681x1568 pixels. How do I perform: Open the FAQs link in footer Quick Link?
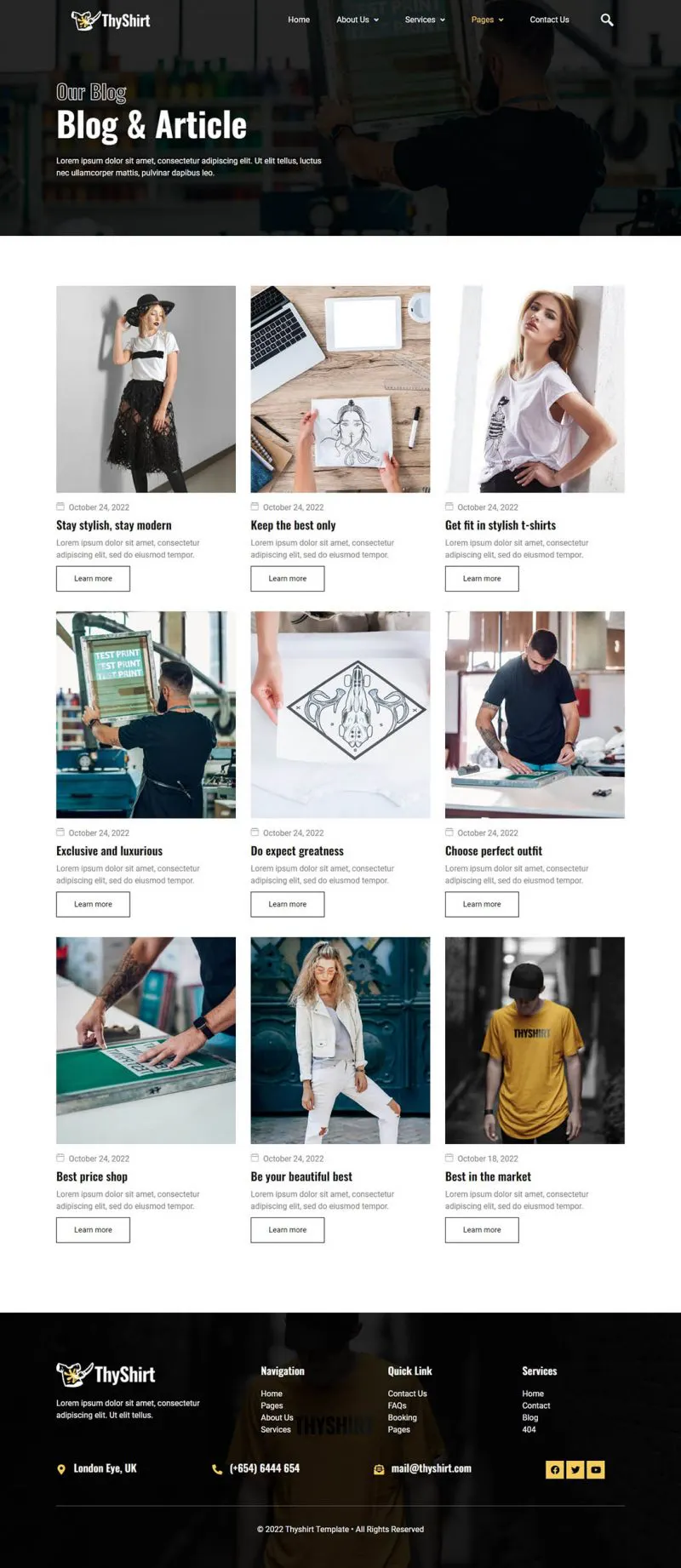pyautogui.click(x=397, y=1405)
